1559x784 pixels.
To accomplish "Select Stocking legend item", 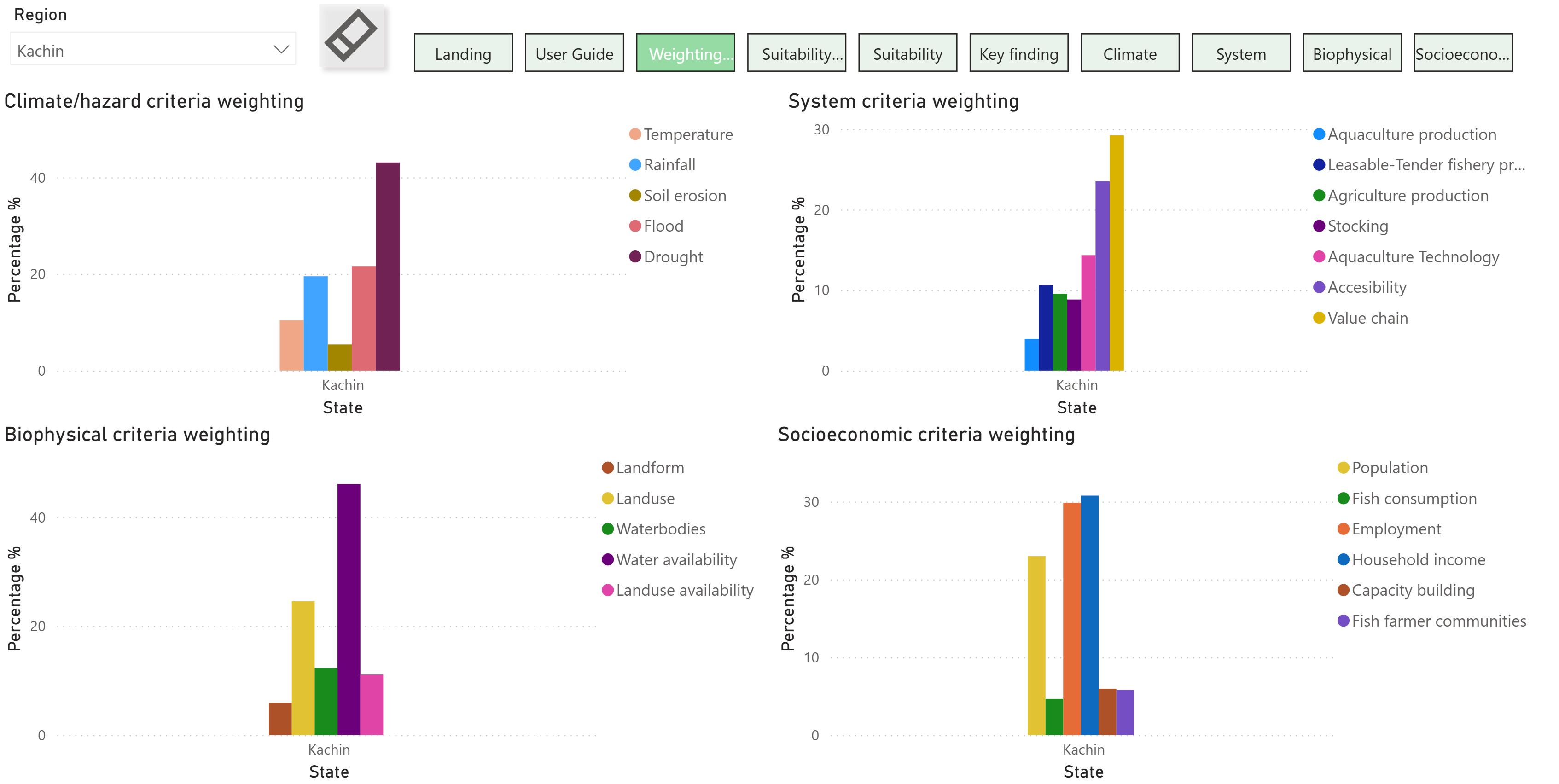I will tap(1351, 226).
